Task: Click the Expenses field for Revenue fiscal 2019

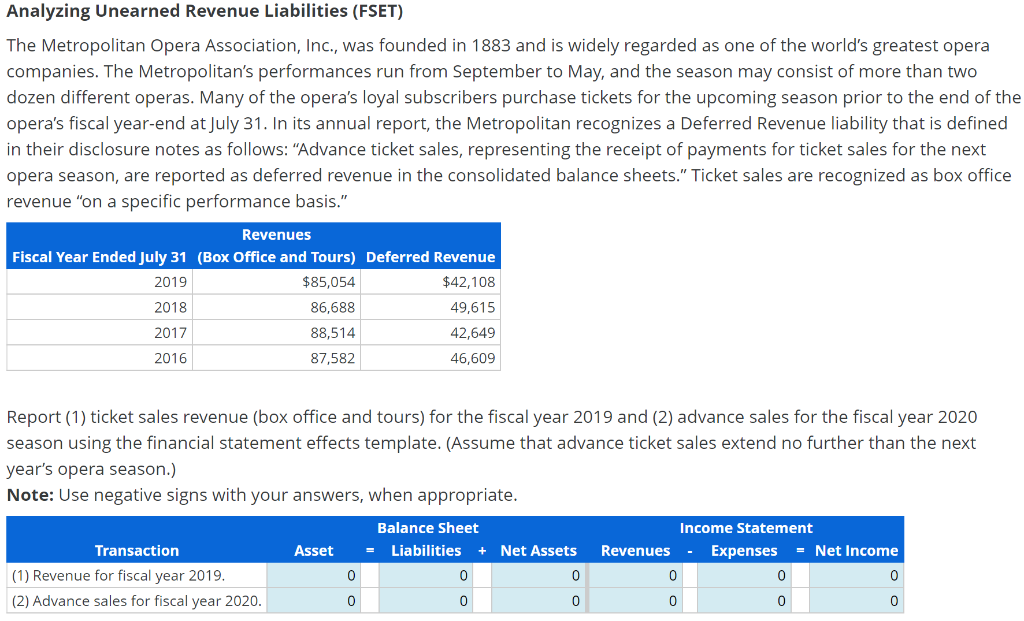Action: [744, 575]
